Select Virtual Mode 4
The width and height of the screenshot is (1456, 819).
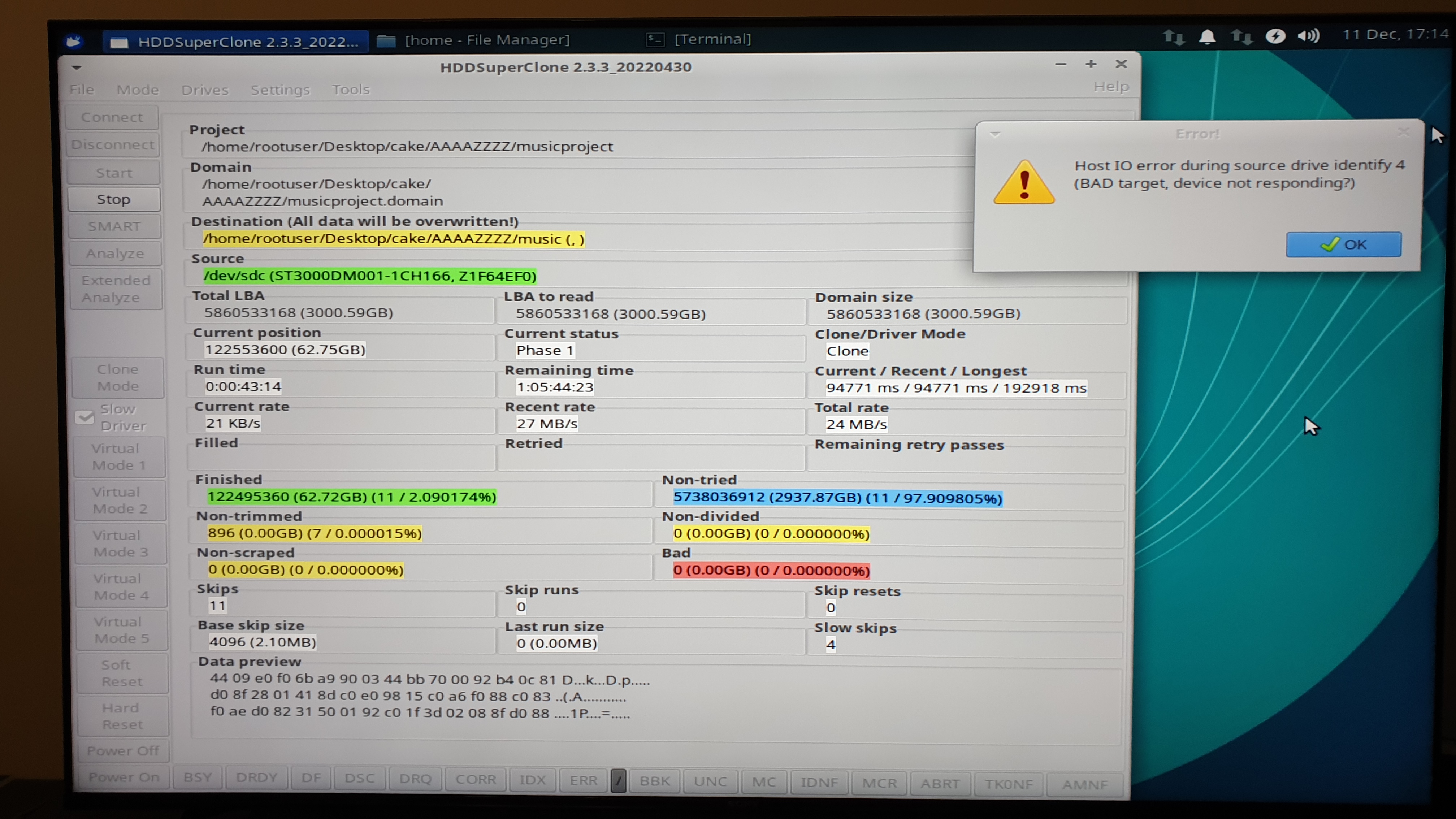(x=122, y=587)
